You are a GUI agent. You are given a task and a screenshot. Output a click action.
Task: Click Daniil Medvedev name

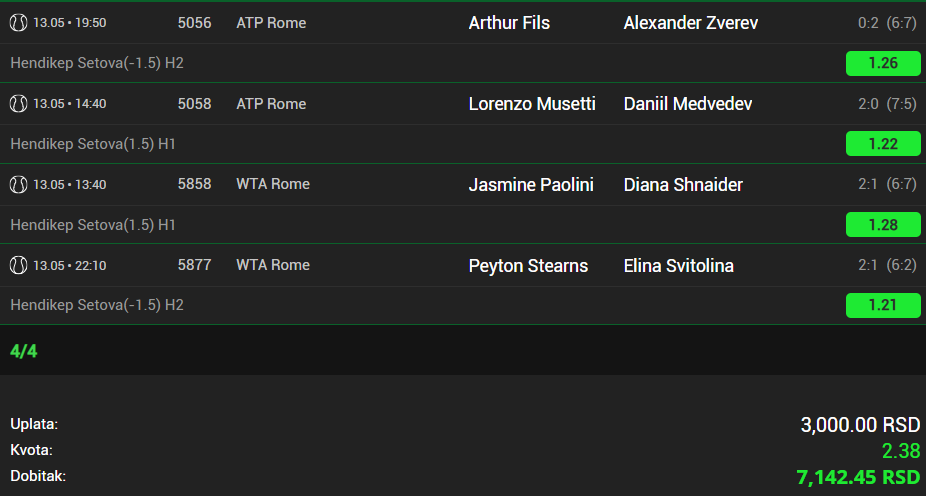[x=687, y=104]
